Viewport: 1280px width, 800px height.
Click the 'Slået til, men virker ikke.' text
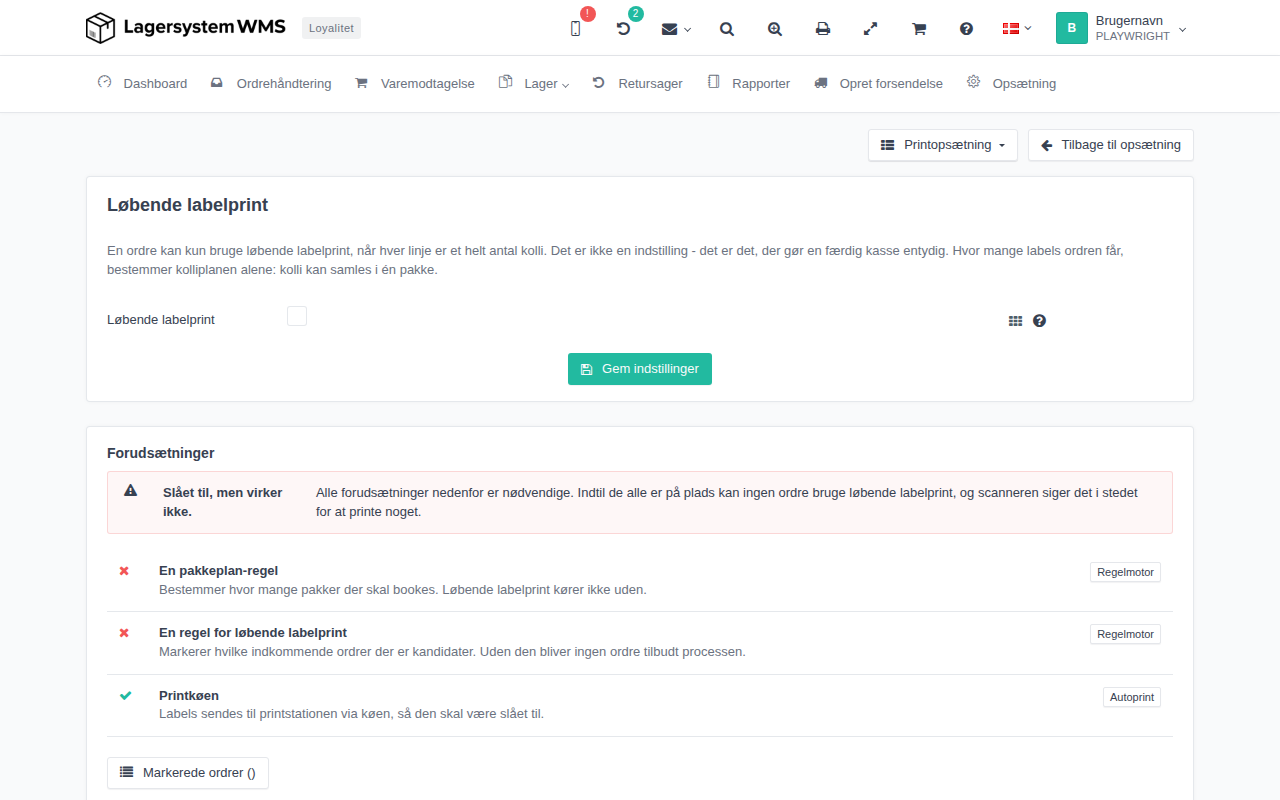(223, 502)
